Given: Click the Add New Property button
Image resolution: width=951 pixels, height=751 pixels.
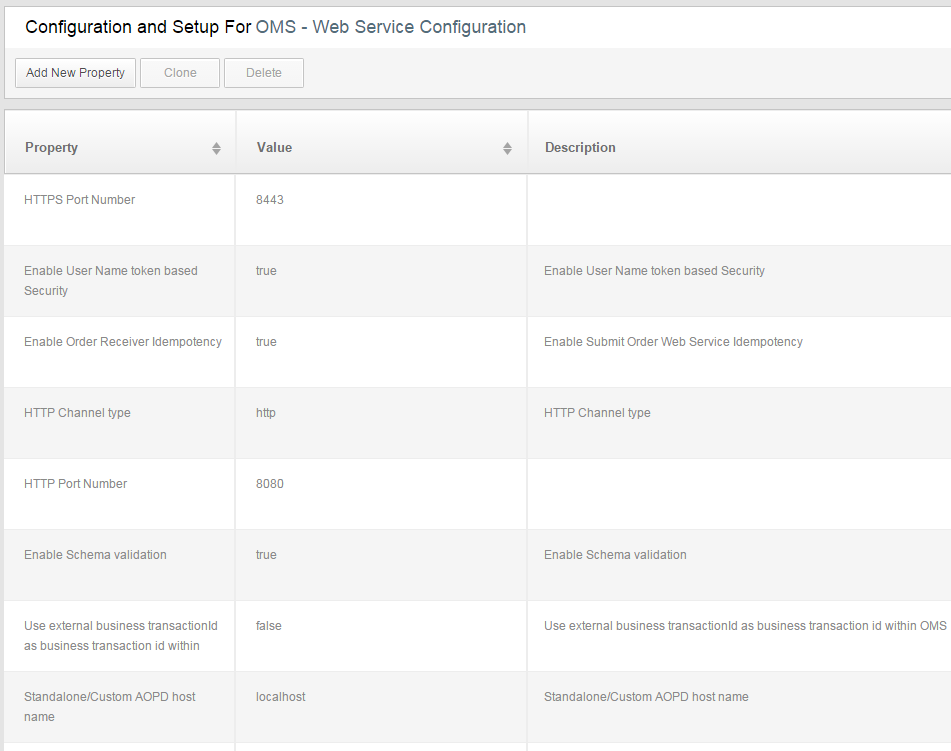Looking at the screenshot, I should coord(76,73).
